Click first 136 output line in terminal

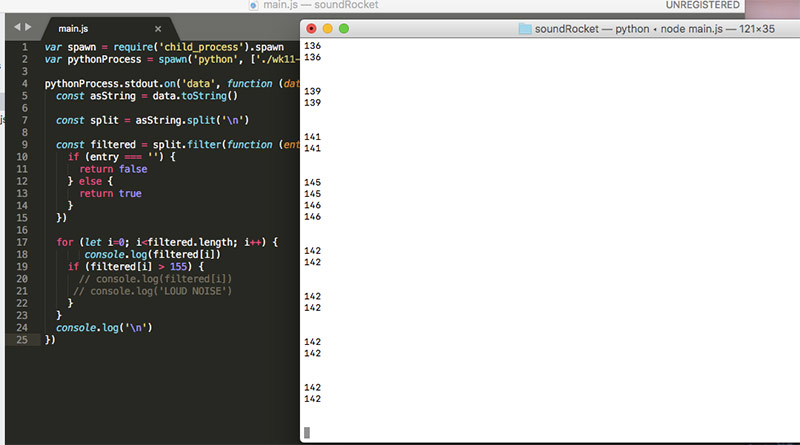click(x=312, y=45)
